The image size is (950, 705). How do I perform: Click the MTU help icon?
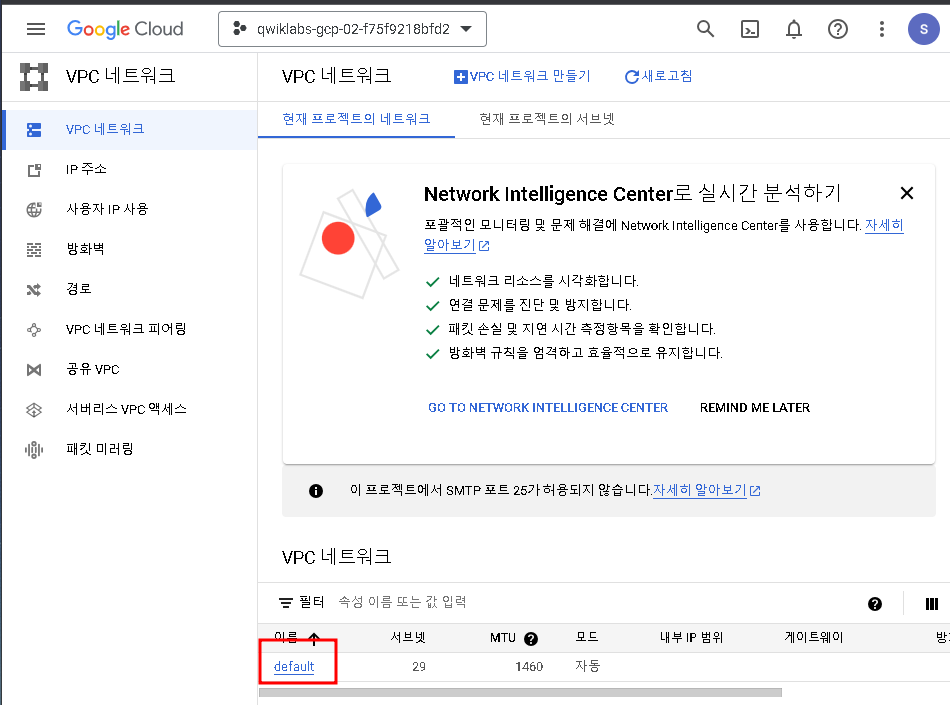point(531,638)
